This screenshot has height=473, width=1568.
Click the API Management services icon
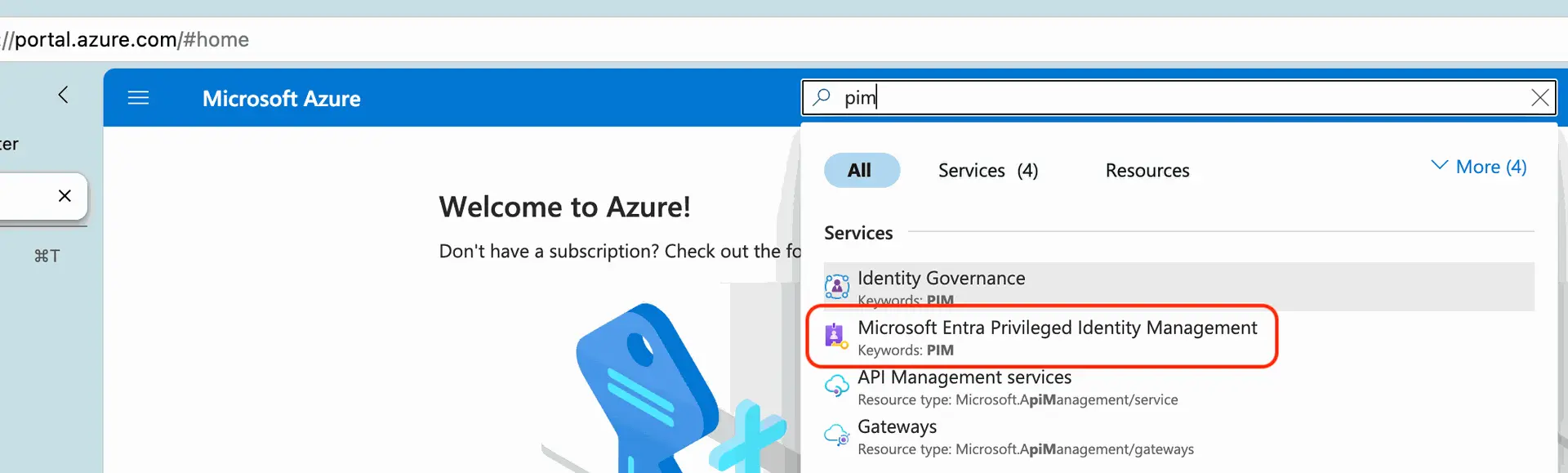[x=836, y=386]
